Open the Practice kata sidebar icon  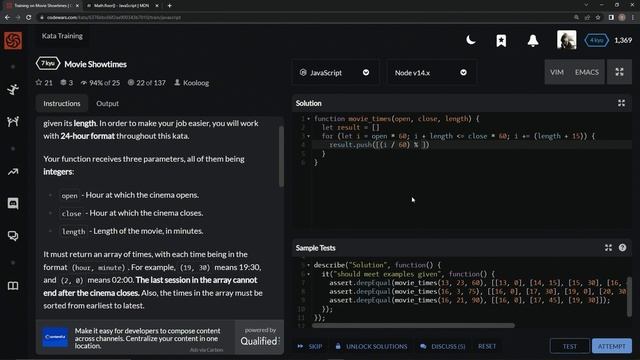pyautogui.click(x=13, y=89)
